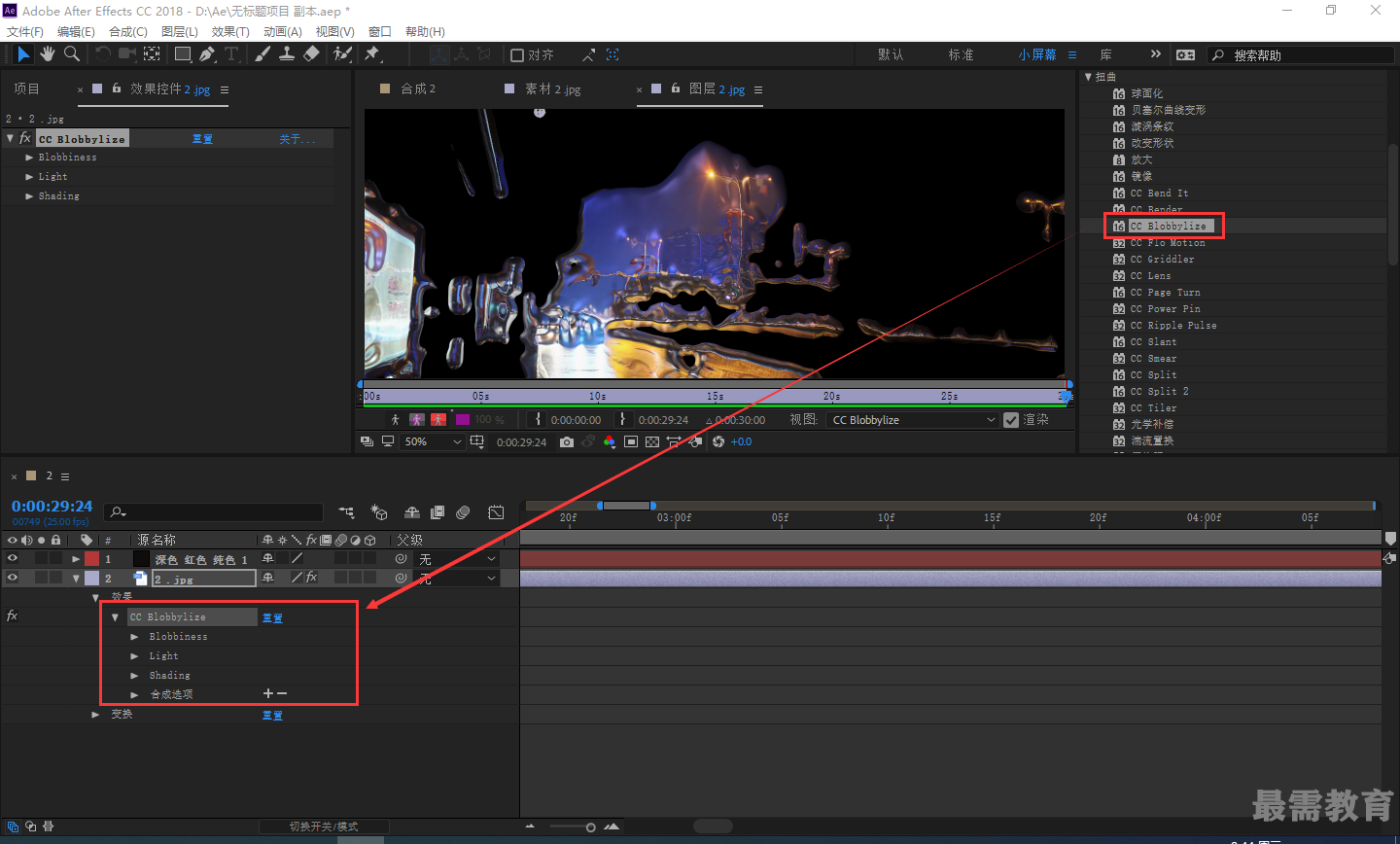Enable draft 3D icon in the timeline
This screenshot has height=844, width=1400.
[x=379, y=512]
